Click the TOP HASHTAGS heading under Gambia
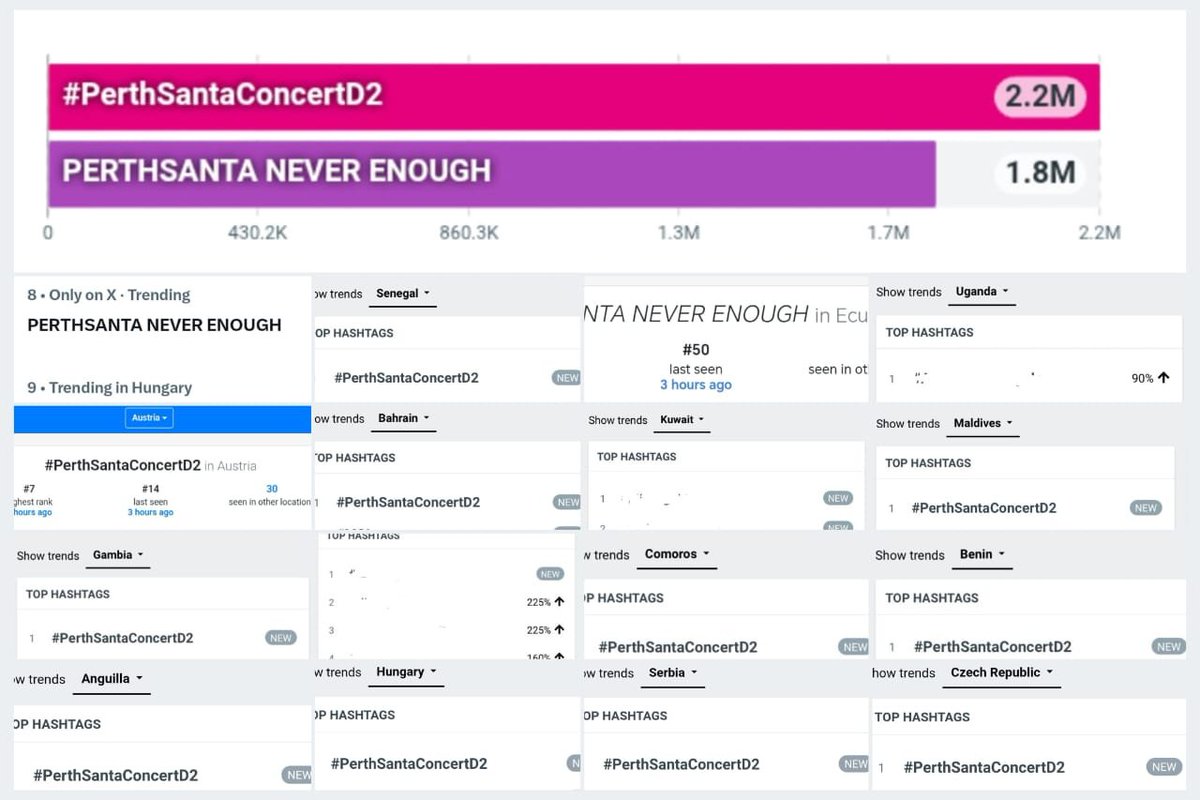This screenshot has height=800, width=1200. (x=68, y=594)
